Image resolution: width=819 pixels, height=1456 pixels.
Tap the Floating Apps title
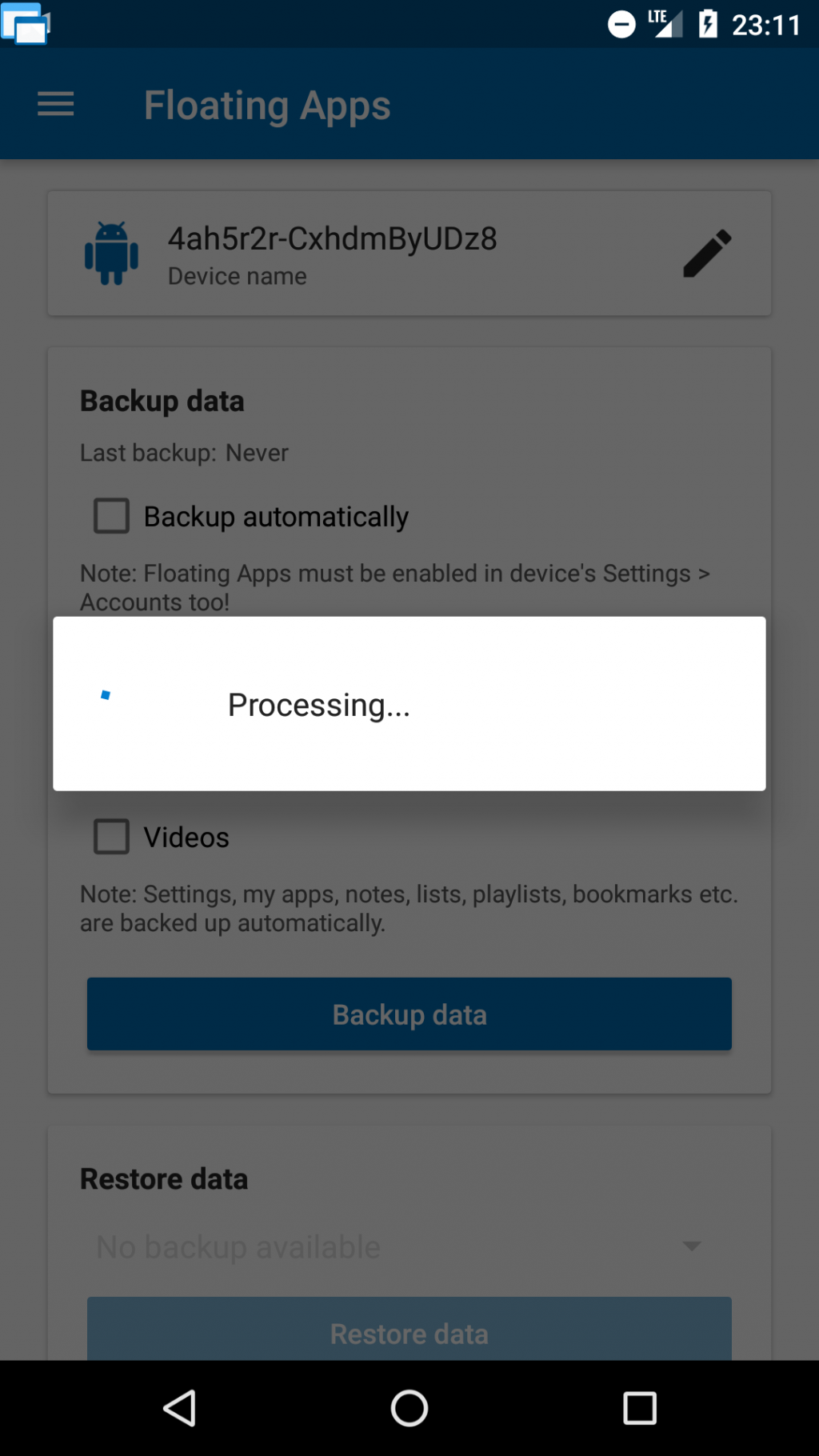267,105
